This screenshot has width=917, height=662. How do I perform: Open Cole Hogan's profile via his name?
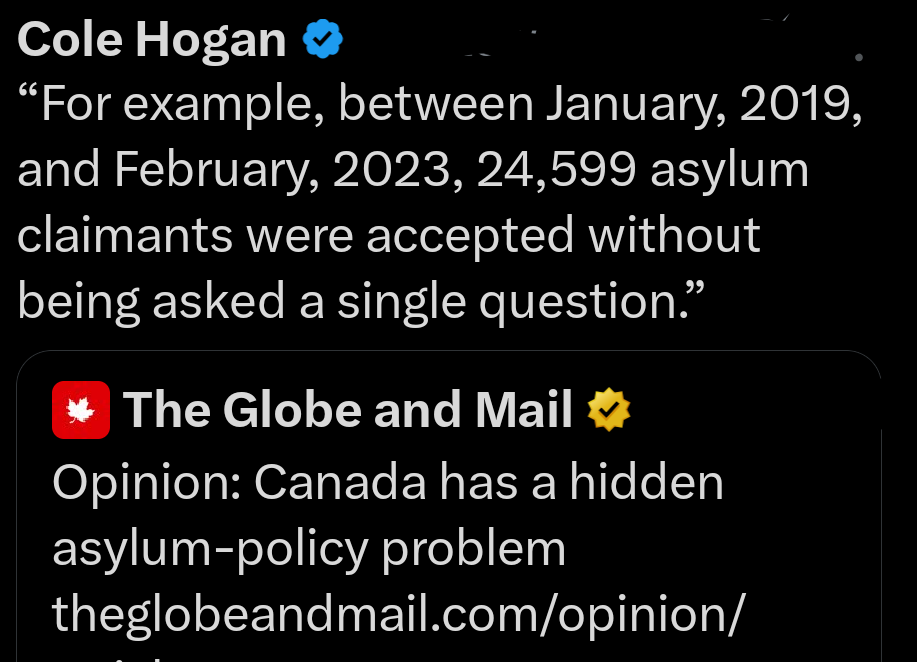[x=150, y=38]
